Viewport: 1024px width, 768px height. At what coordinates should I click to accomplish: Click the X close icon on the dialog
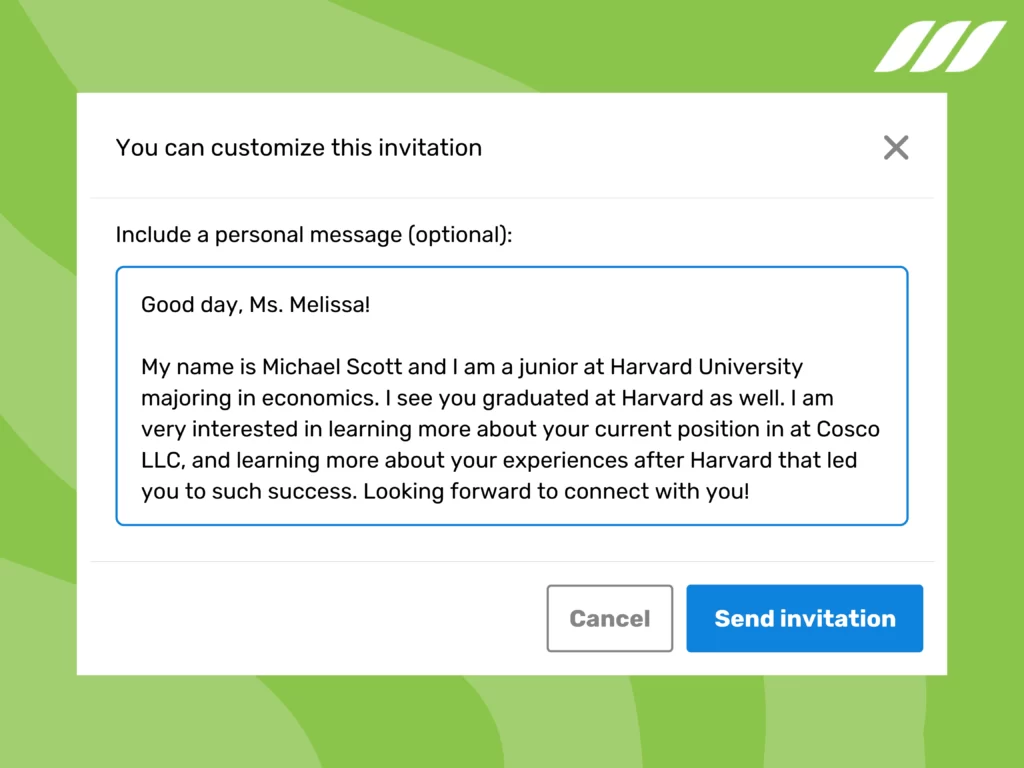[x=896, y=147]
